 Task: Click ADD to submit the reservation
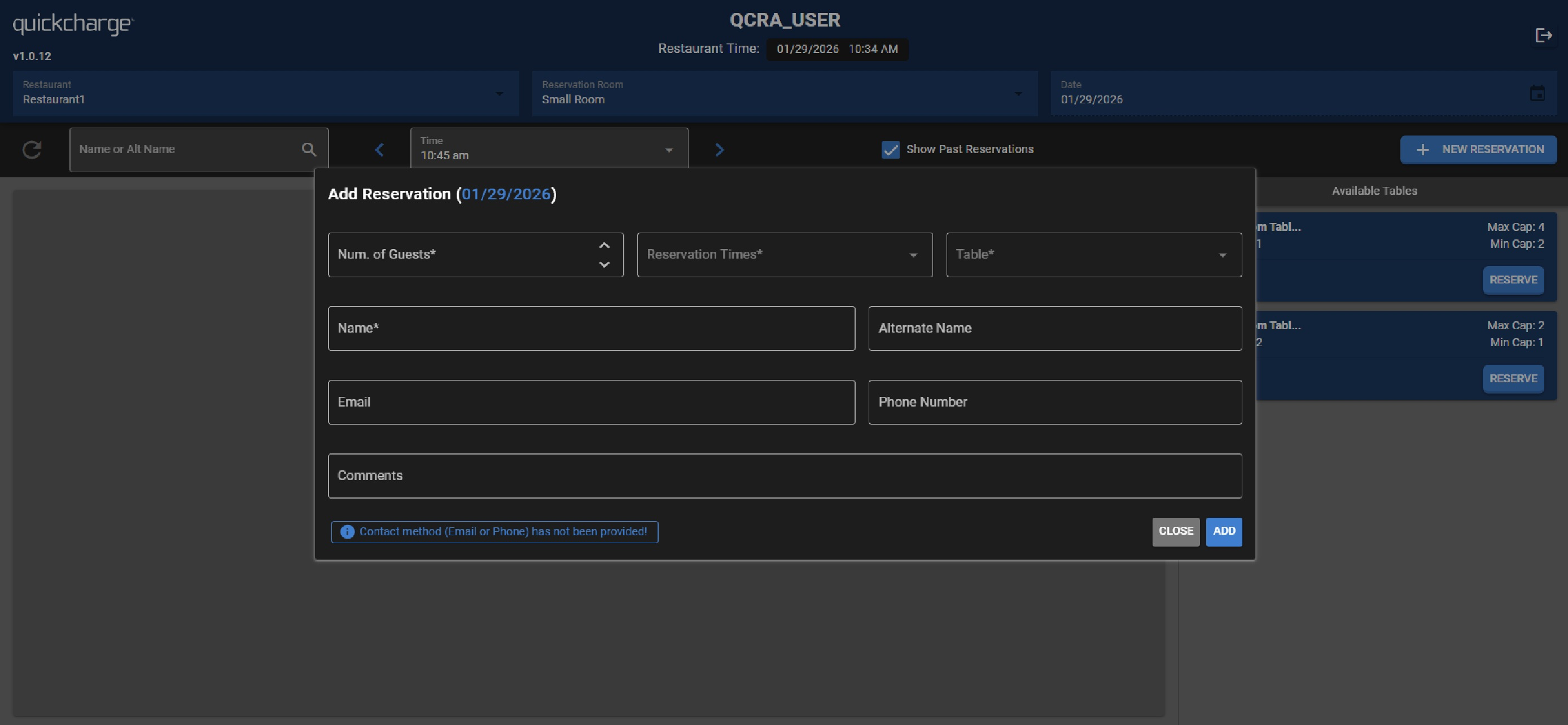click(1224, 531)
